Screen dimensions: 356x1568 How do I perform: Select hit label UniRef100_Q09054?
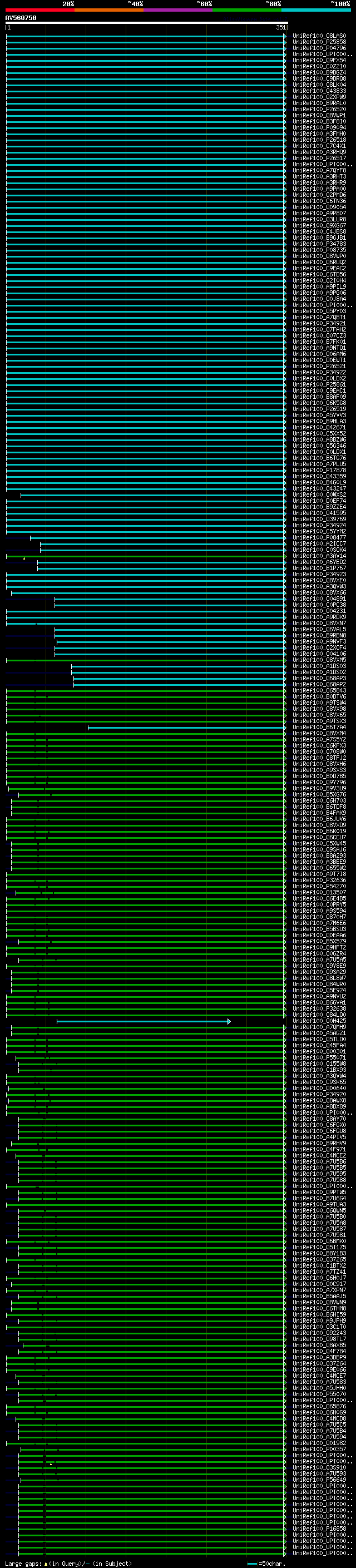pyautogui.click(x=319, y=207)
